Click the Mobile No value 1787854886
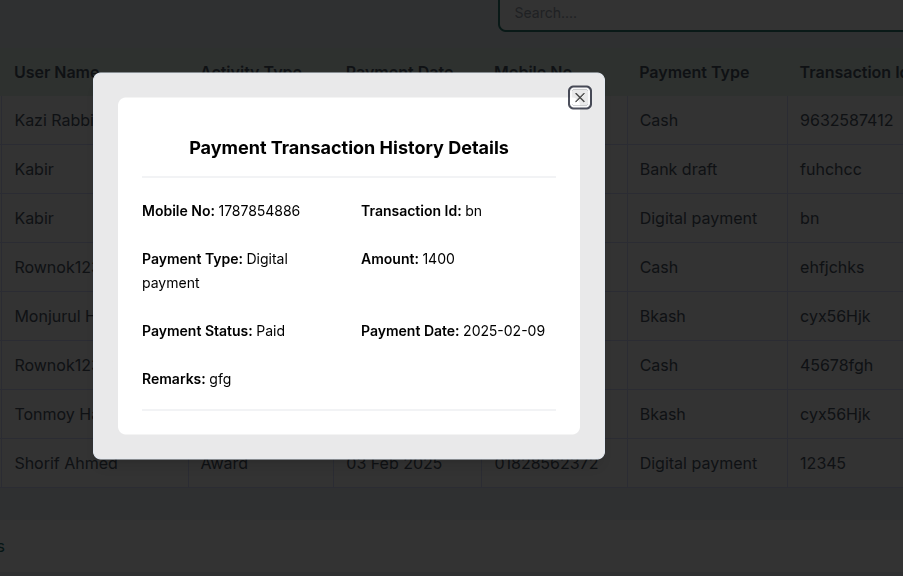 click(x=259, y=211)
